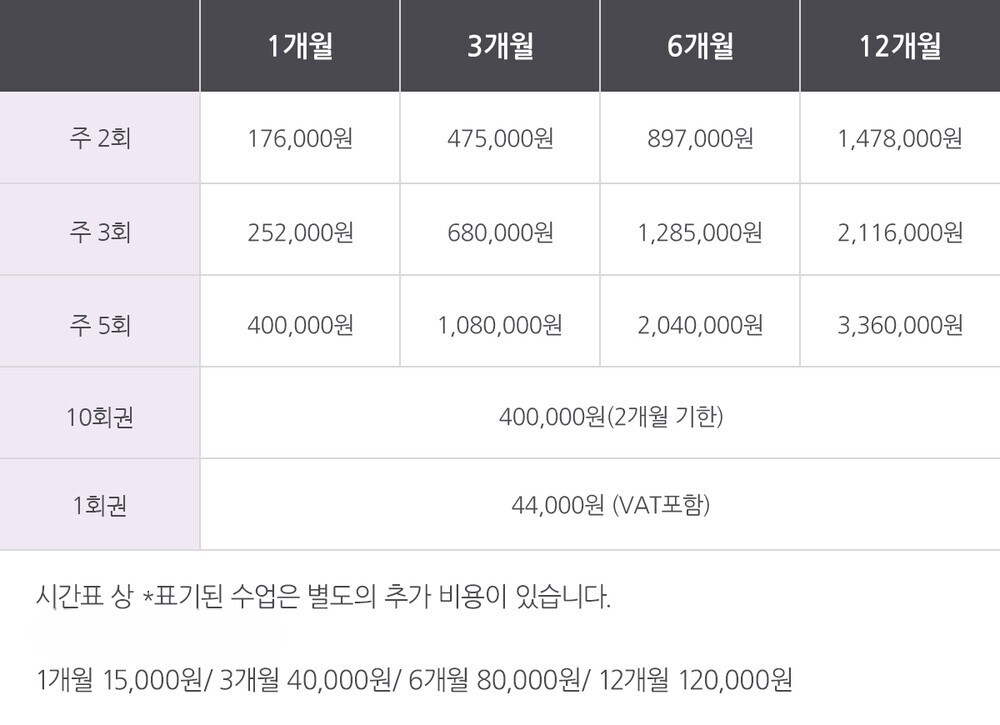Select the 주 5회 row label
The height and width of the screenshot is (725, 1000).
tap(100, 325)
